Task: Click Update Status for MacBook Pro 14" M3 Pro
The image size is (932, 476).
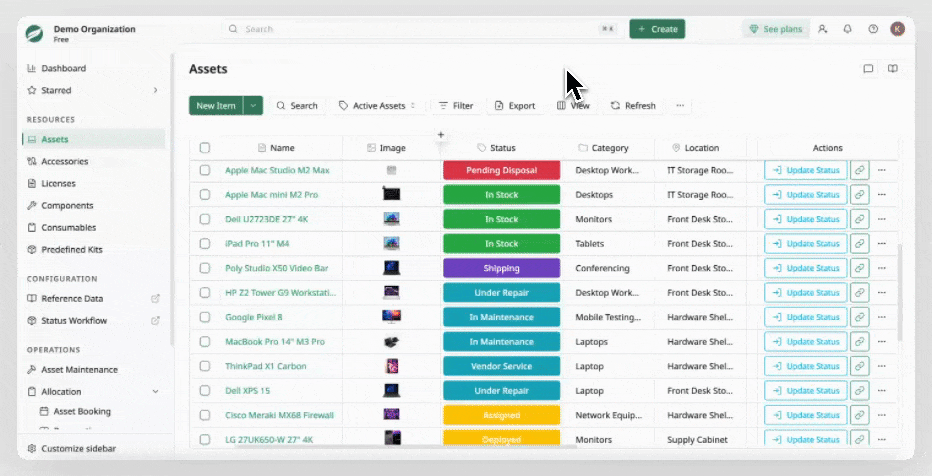Action: [x=806, y=342]
